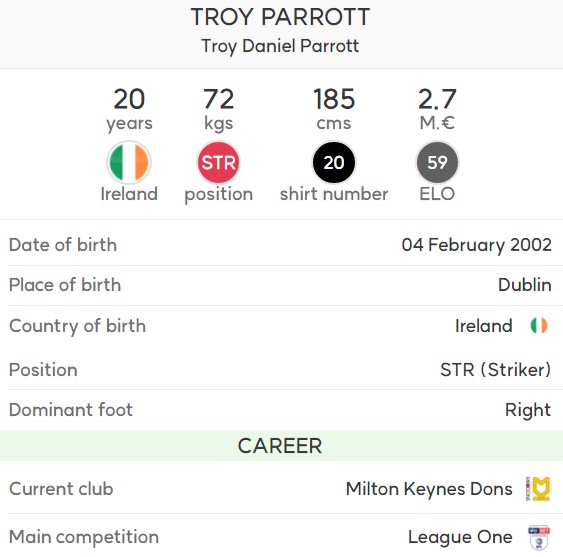The image size is (563, 557).
Task: Click the Dublin place of birth value
Action: (525, 285)
